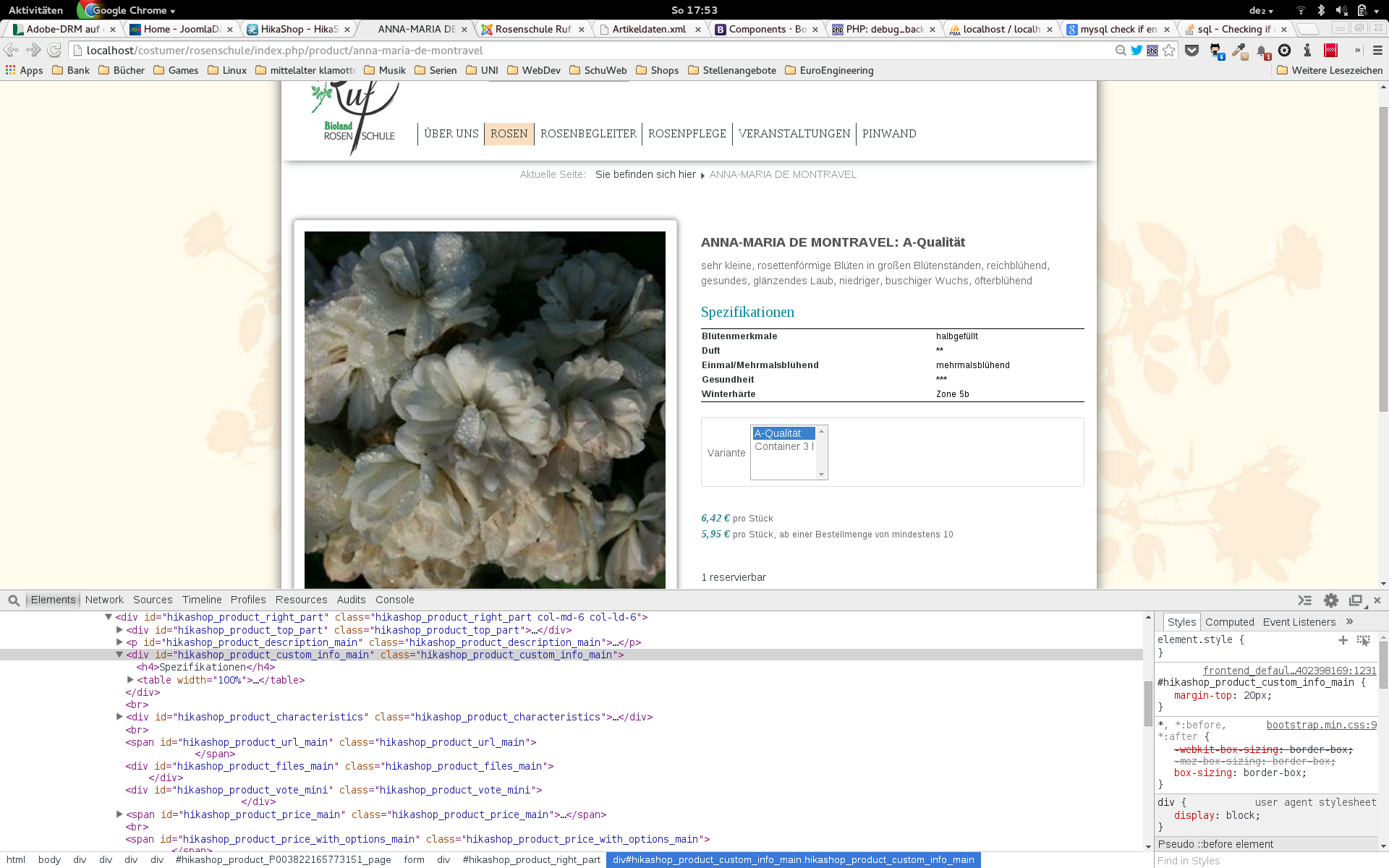Open the ColorPicker eyedropper extension

[1239, 51]
